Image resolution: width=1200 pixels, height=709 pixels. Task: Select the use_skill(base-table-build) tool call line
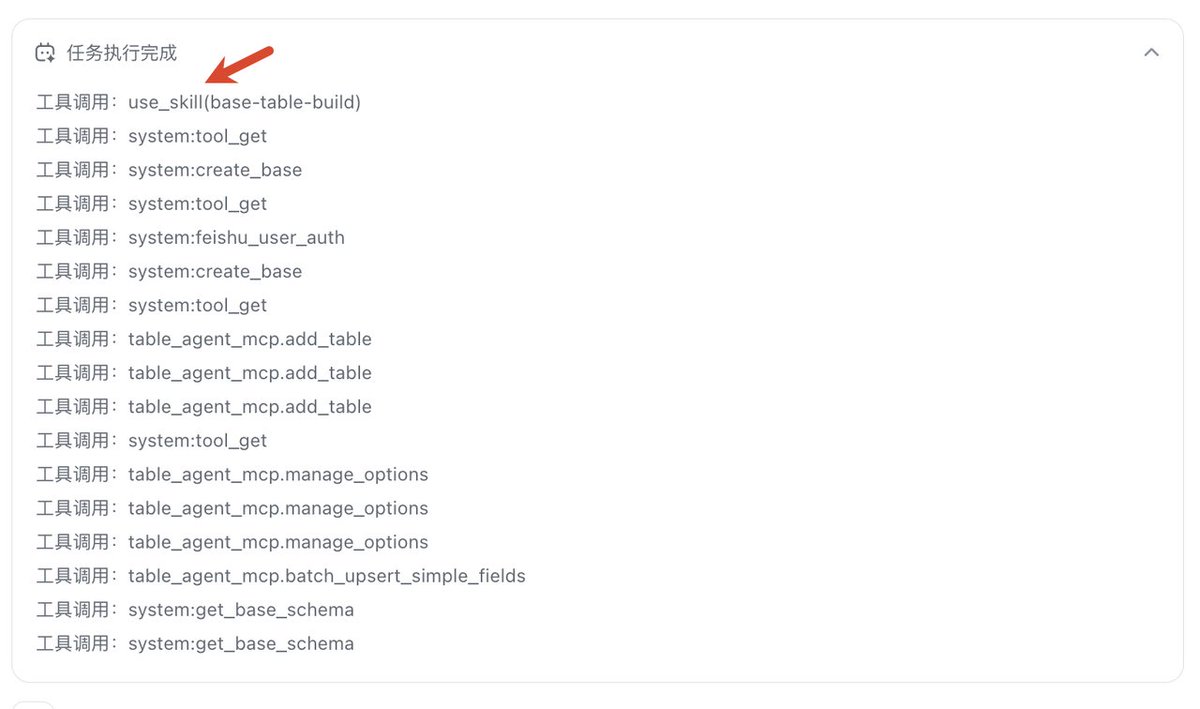coord(199,102)
